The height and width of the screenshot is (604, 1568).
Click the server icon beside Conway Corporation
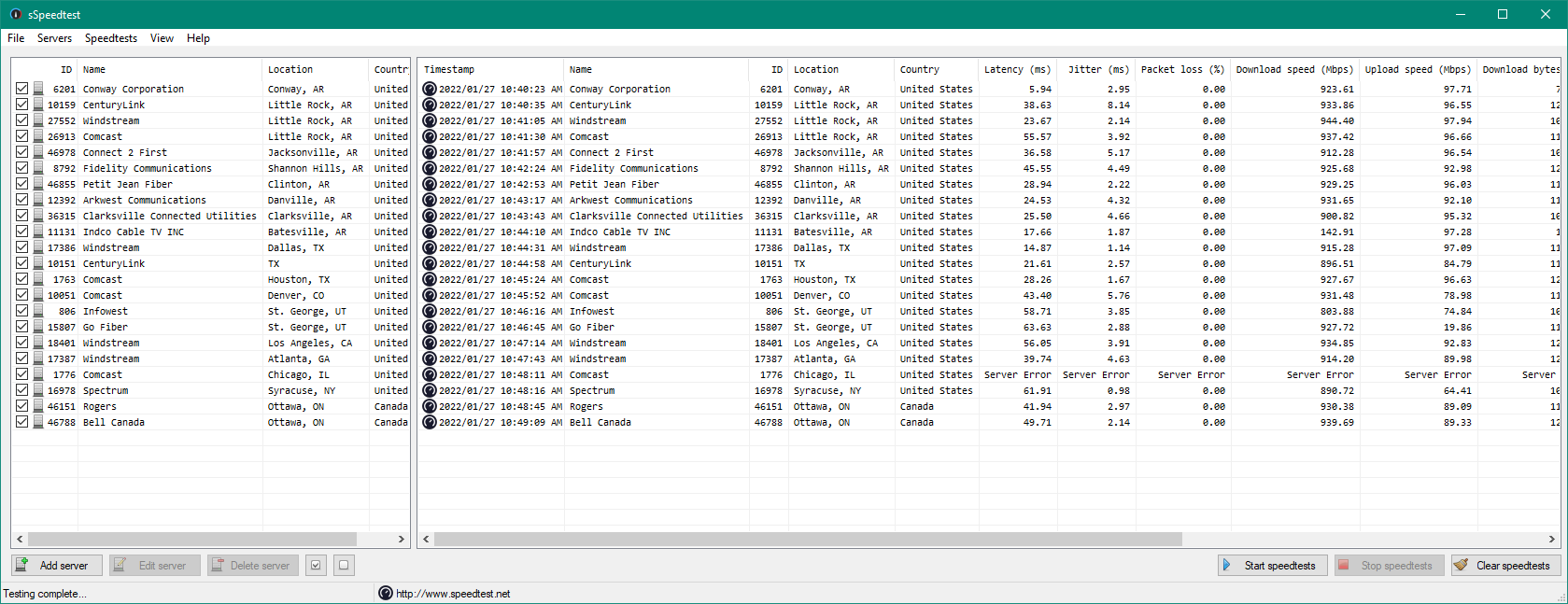pyautogui.click(x=38, y=89)
